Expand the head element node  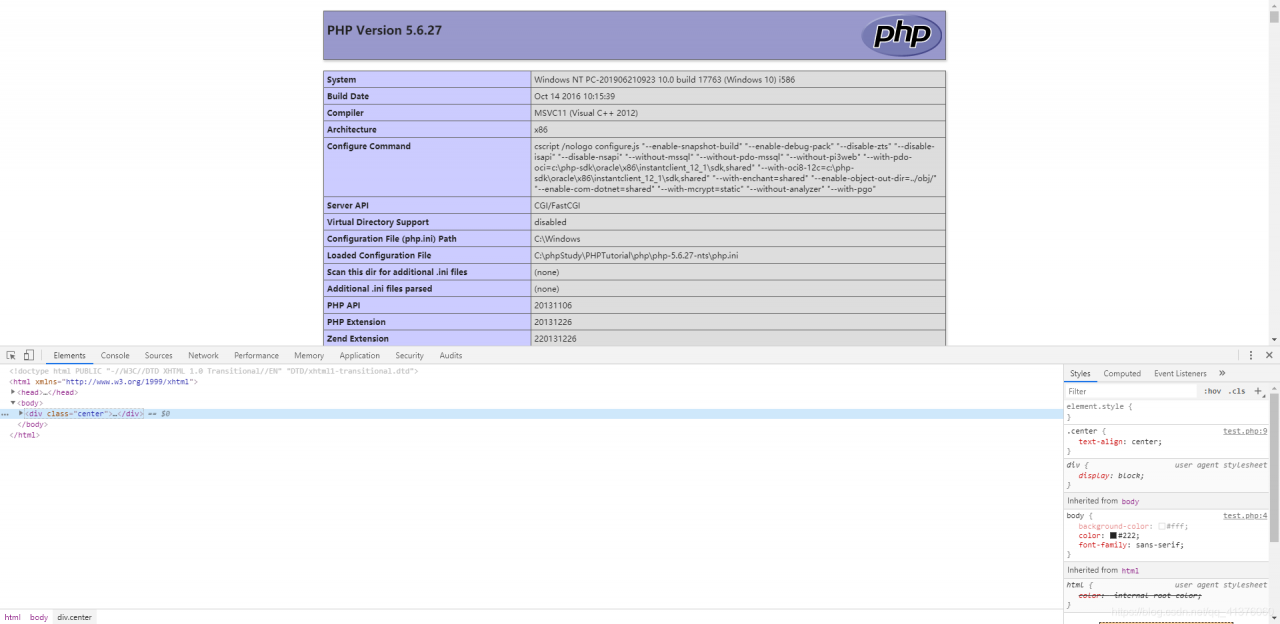13,392
